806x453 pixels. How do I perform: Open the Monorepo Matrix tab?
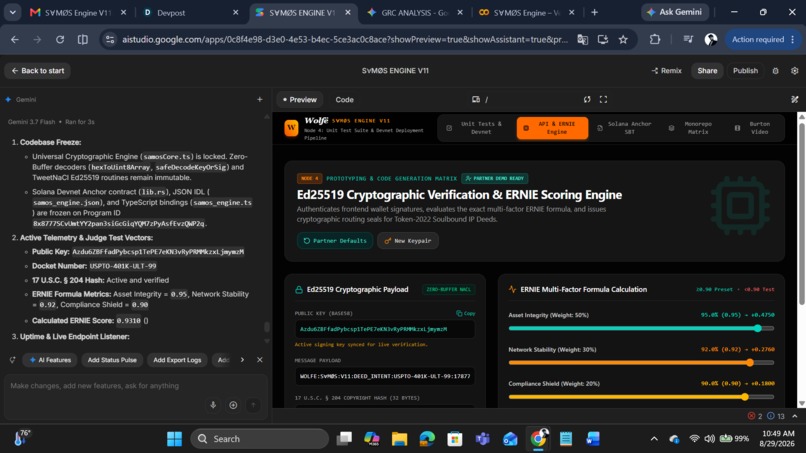(692, 128)
